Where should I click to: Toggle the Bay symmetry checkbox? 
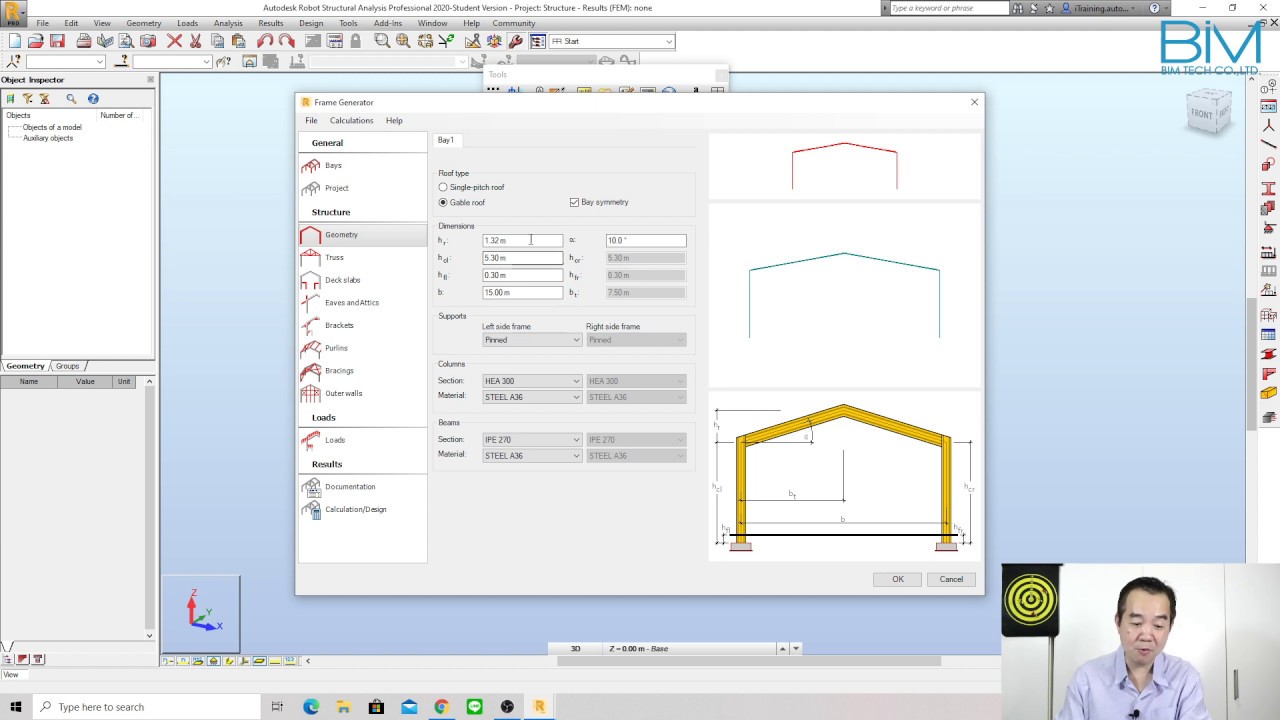(x=574, y=202)
